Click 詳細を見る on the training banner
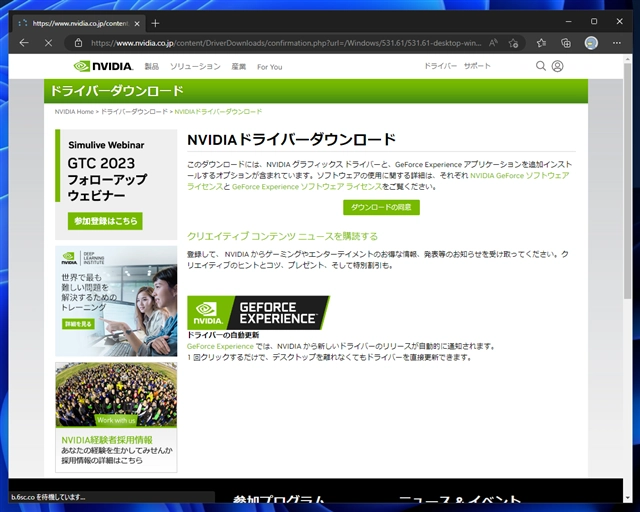Image resolution: width=640 pixels, height=512 pixels. point(78,324)
